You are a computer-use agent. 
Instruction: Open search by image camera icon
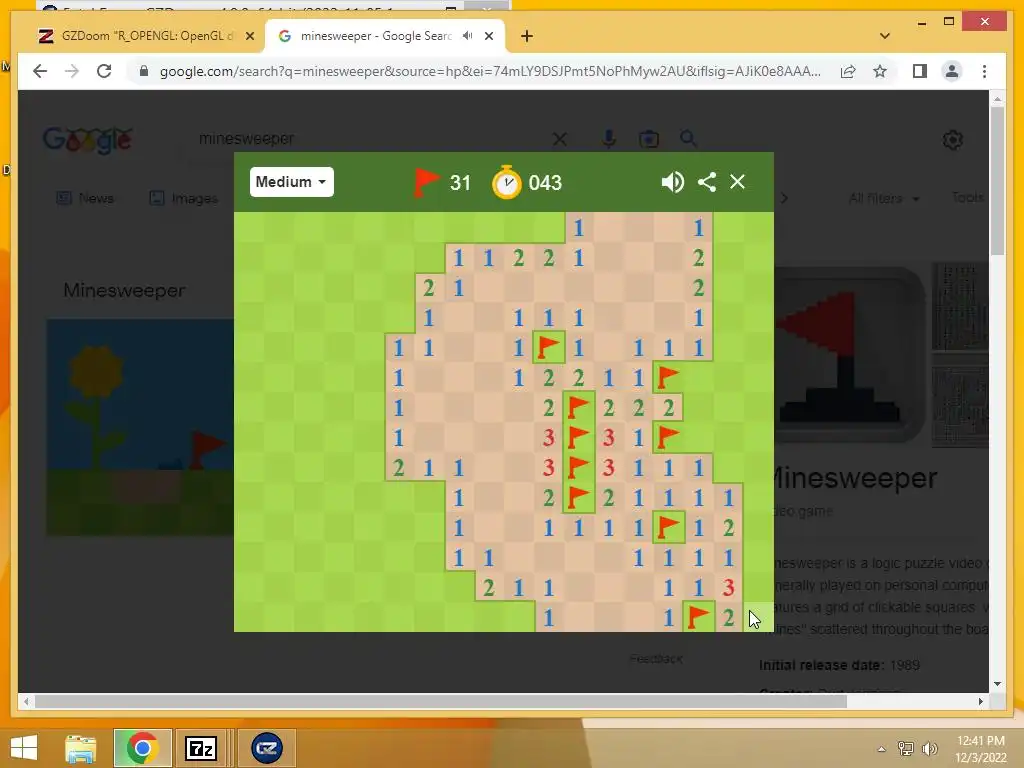648,139
